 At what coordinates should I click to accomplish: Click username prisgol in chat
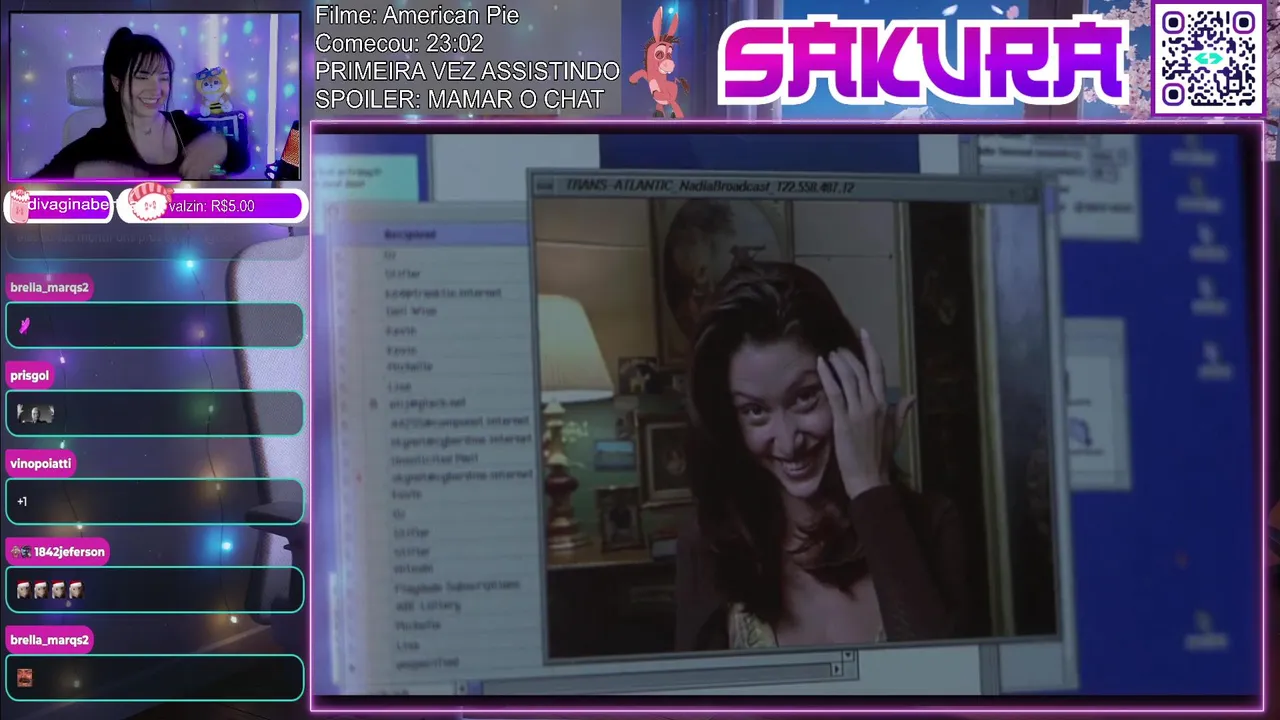click(x=29, y=375)
